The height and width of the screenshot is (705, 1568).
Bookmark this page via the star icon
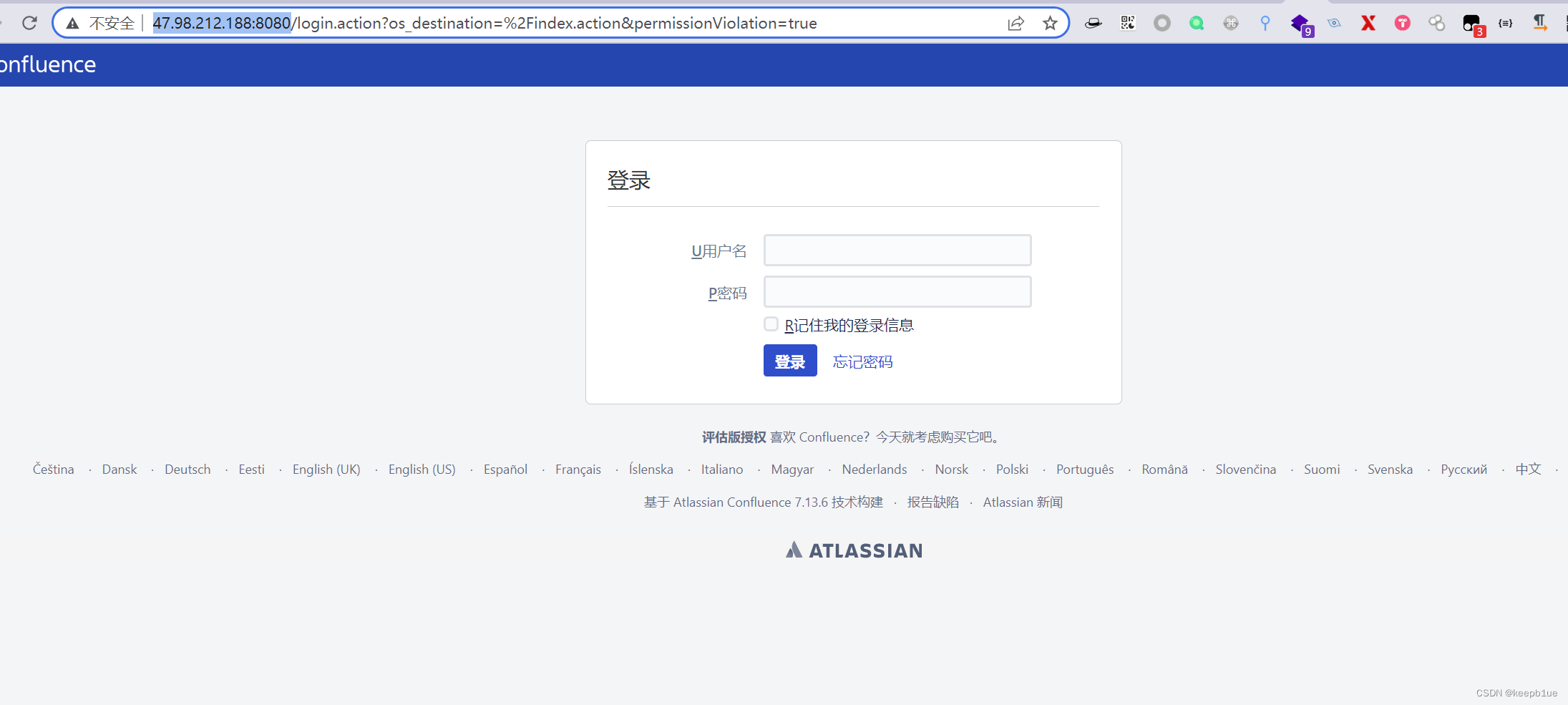point(1050,23)
